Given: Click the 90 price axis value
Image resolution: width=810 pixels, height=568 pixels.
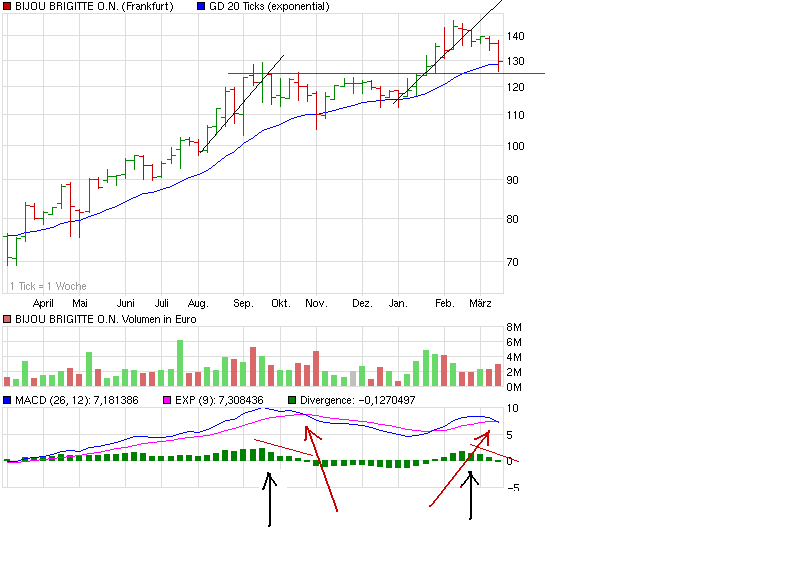Looking at the screenshot, I should (x=512, y=180).
